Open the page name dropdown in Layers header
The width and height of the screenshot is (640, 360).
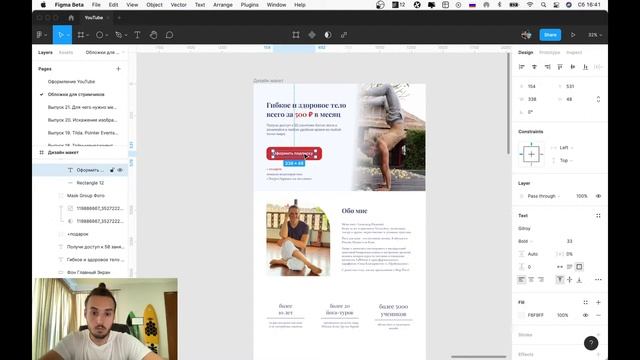104,53
